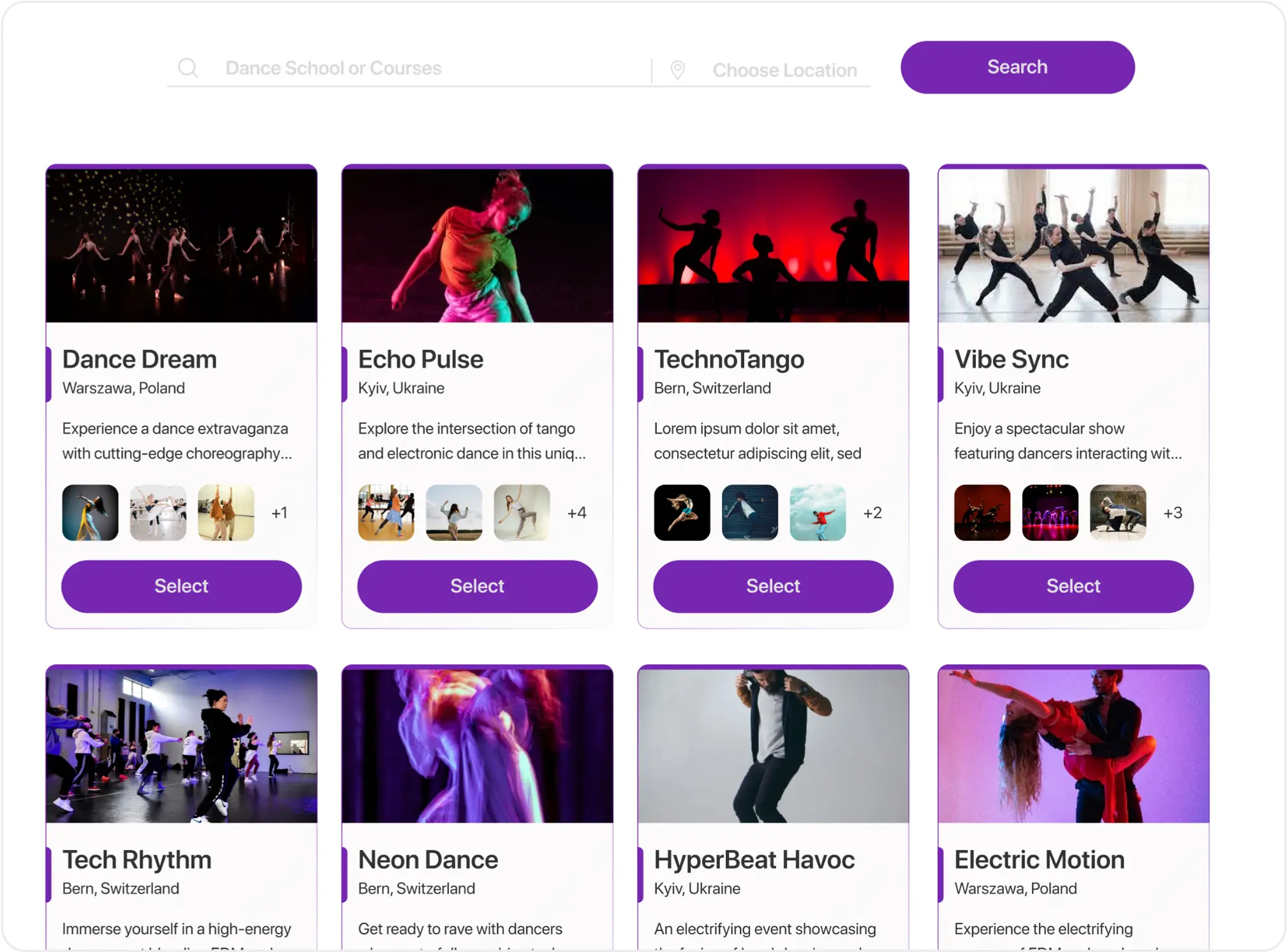1287x952 pixels.
Task: Expand the +1 photos on Dance Dream
Action: click(280, 513)
